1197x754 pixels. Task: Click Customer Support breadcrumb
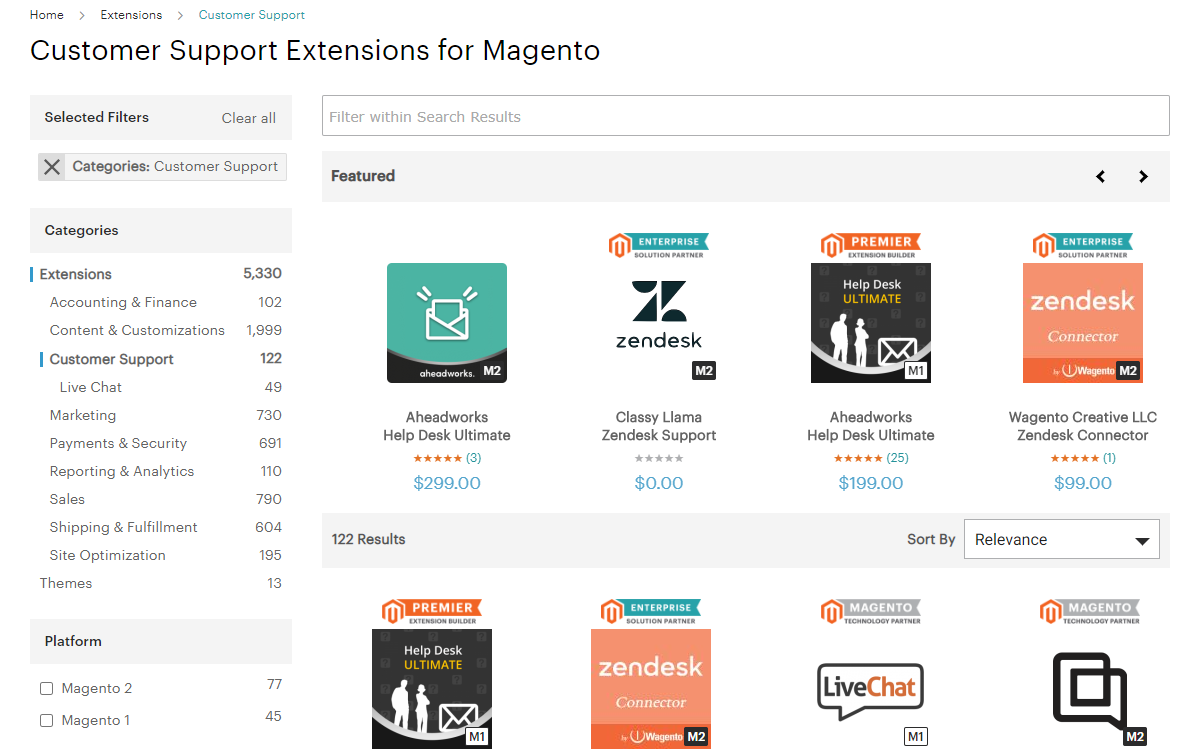pyautogui.click(x=251, y=14)
